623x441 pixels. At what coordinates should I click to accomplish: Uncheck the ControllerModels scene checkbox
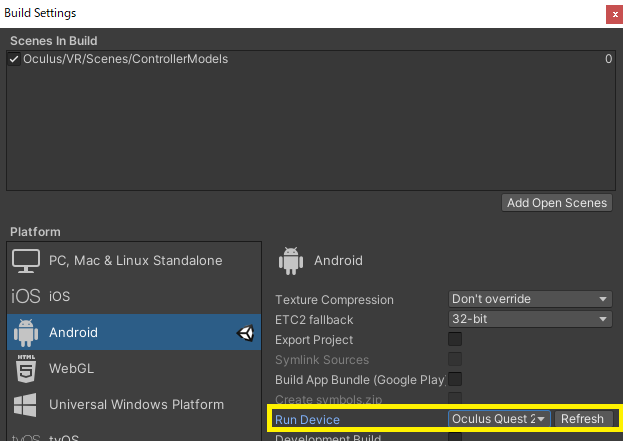pyautogui.click(x=14, y=59)
